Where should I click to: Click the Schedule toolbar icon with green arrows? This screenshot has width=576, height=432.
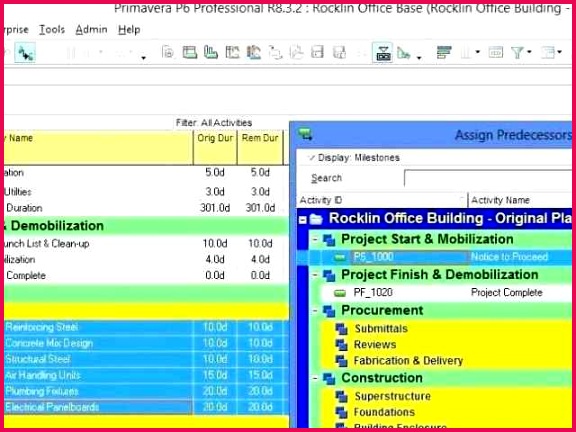tap(25, 53)
